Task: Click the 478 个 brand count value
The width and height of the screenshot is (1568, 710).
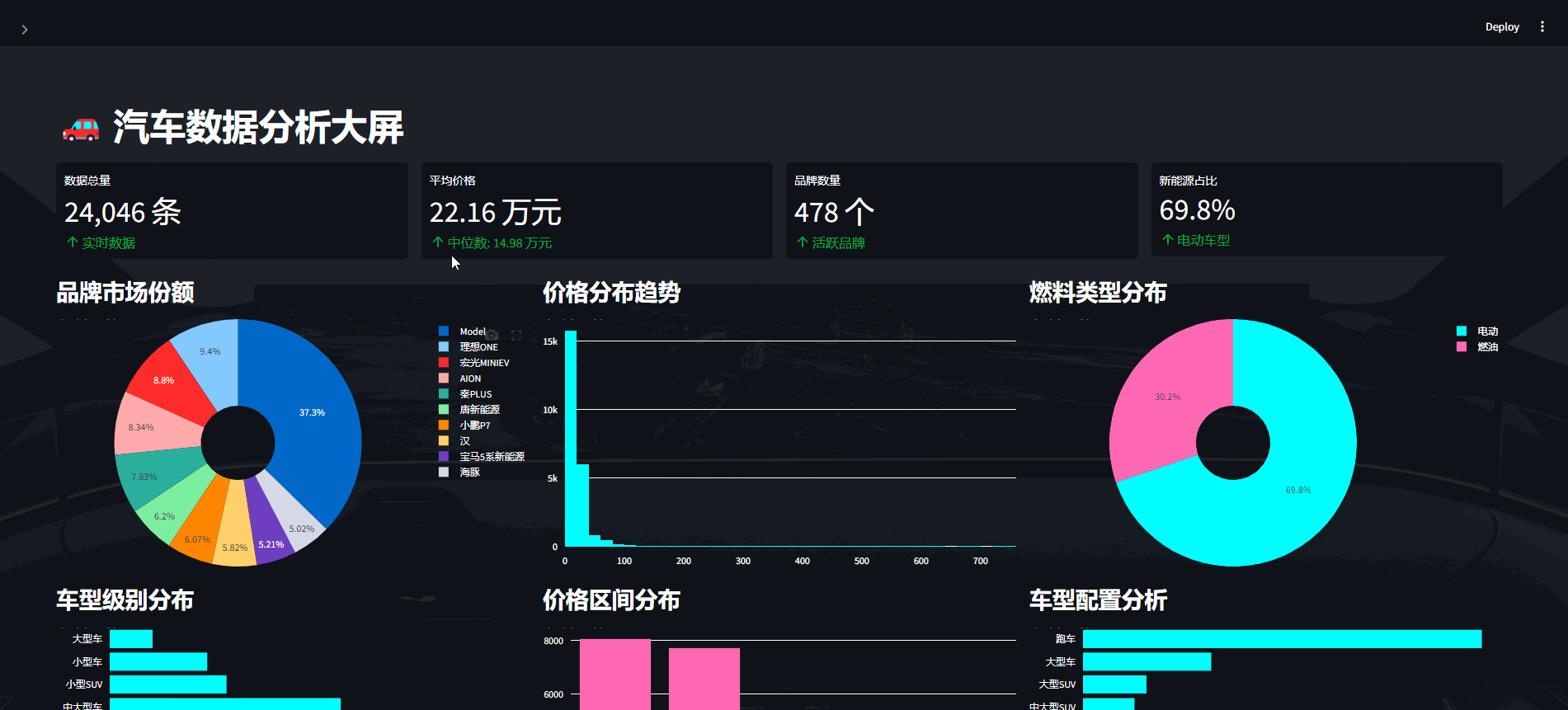Action: [x=834, y=213]
